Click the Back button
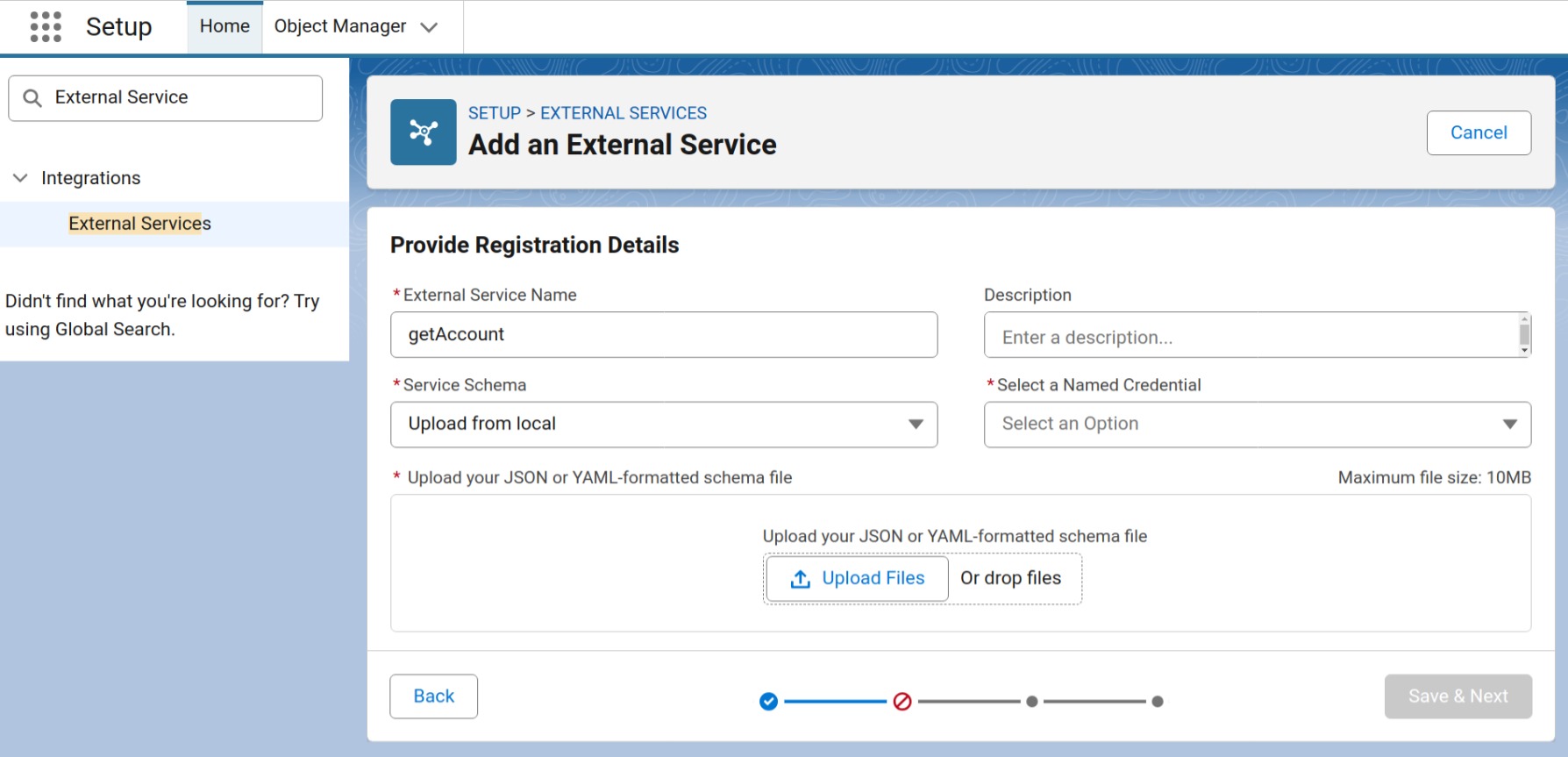This screenshot has width=1568, height=757. [x=433, y=696]
